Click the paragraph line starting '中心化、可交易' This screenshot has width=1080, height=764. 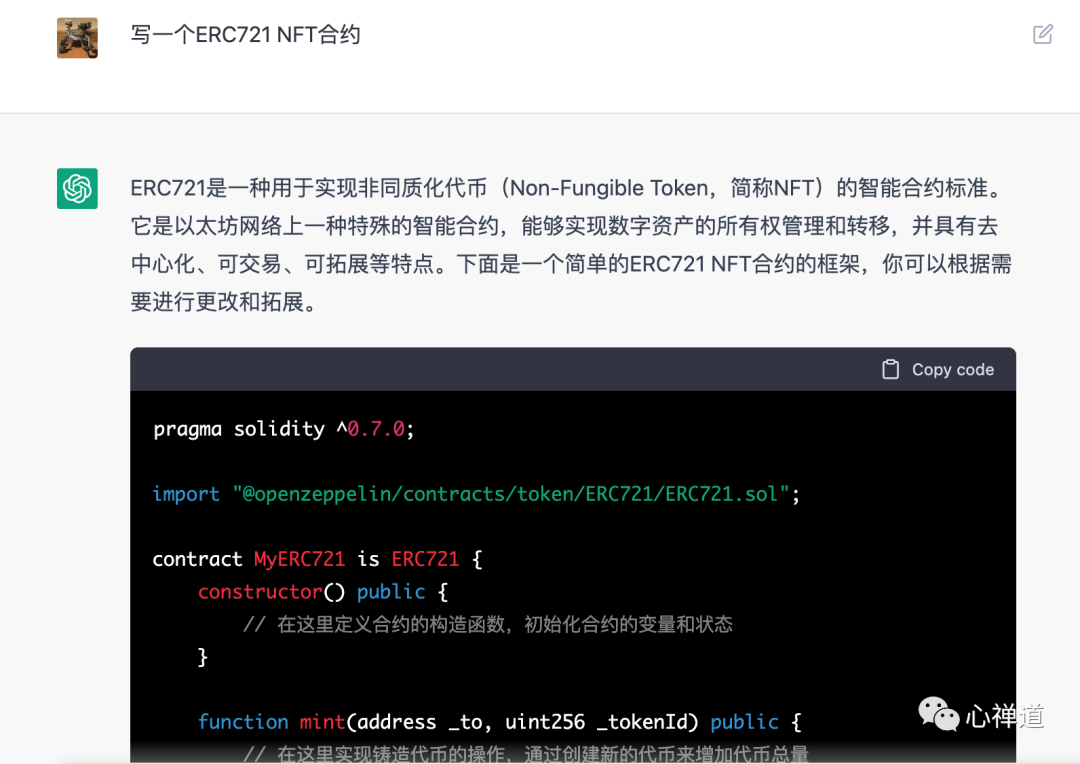(571, 264)
